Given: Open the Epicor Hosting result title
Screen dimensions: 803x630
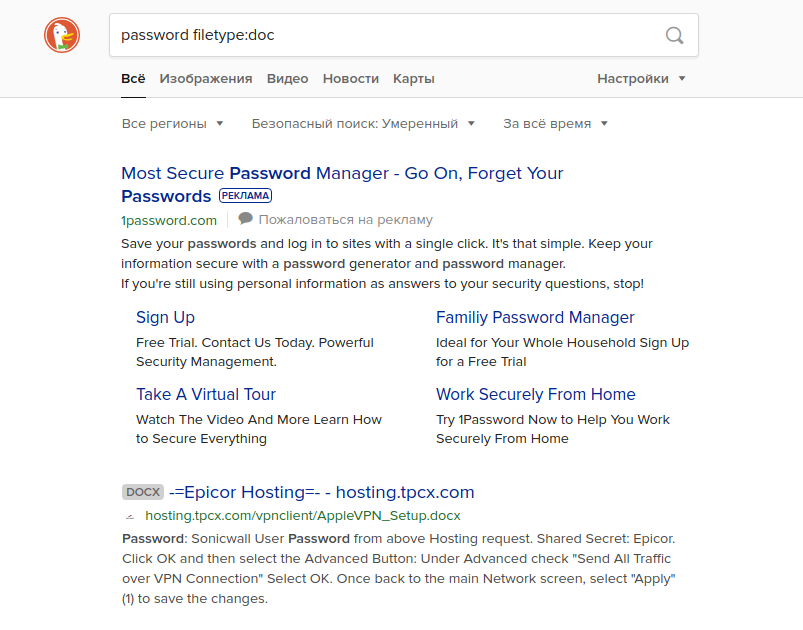Looking at the screenshot, I should [x=322, y=492].
